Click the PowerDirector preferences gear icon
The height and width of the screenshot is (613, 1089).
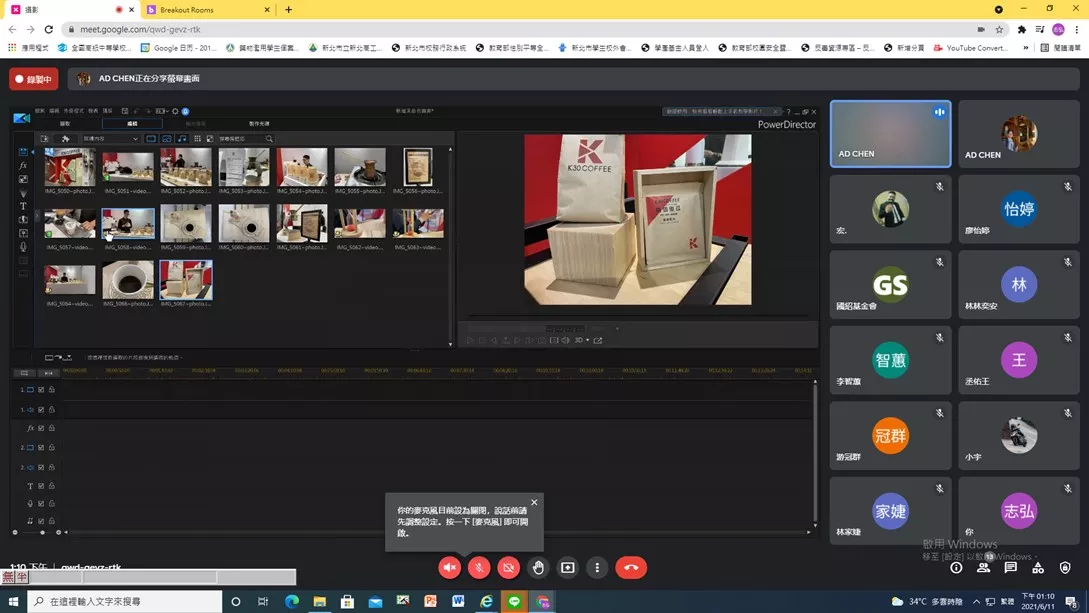coord(175,111)
